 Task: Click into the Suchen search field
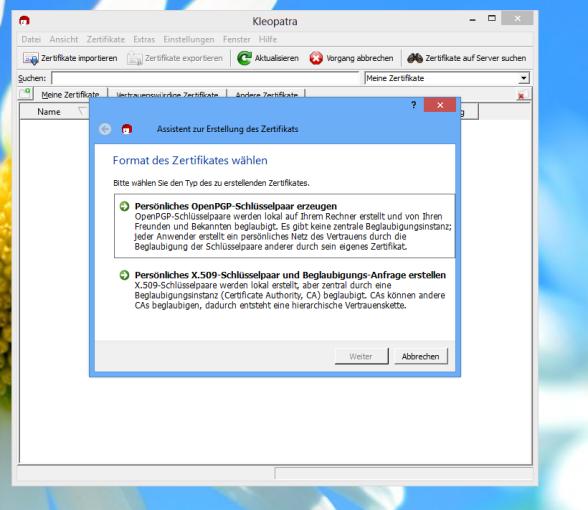pyautogui.click(x=206, y=78)
